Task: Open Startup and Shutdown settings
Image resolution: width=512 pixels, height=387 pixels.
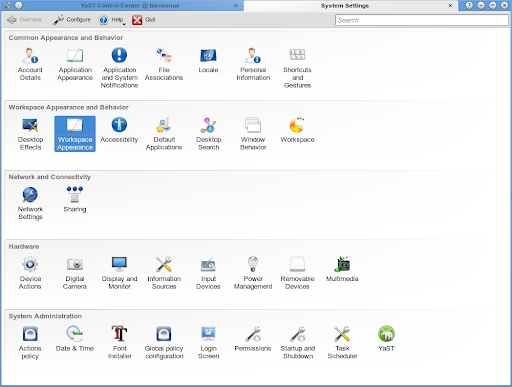Action: pos(297,343)
